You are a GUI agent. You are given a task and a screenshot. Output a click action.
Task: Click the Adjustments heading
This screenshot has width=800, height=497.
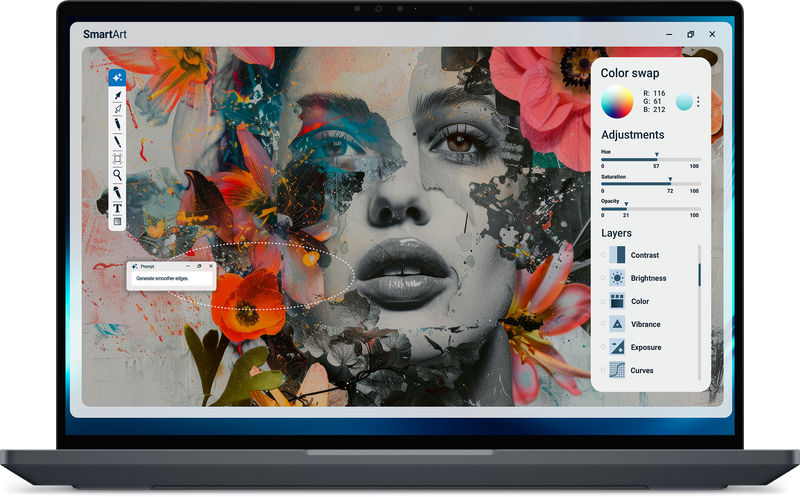click(x=633, y=135)
